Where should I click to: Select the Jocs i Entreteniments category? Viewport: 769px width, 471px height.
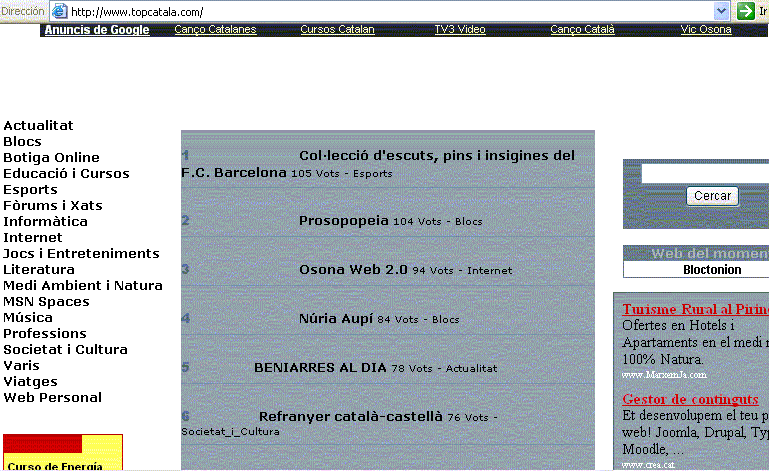coord(81,254)
